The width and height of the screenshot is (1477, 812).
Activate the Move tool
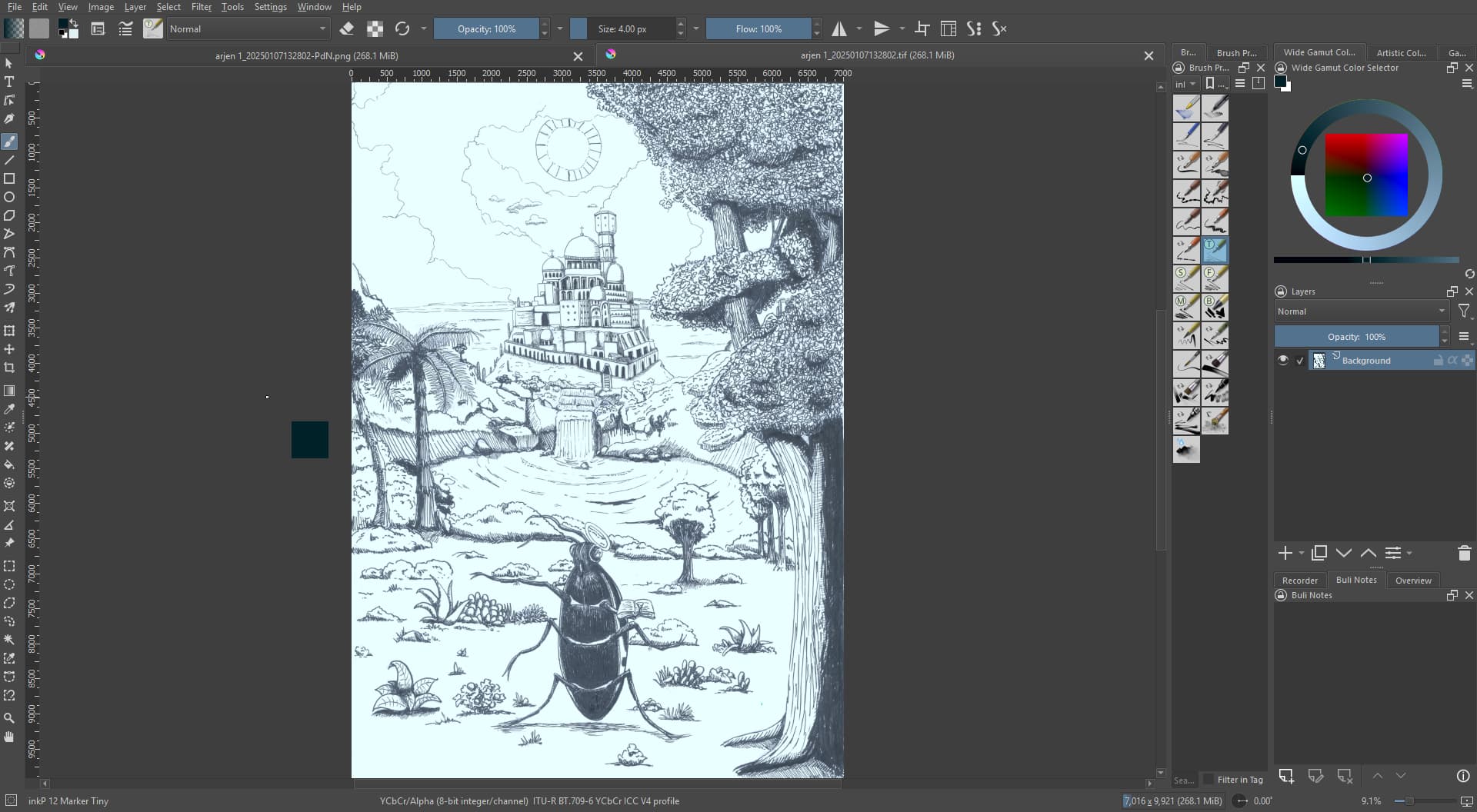(9, 349)
